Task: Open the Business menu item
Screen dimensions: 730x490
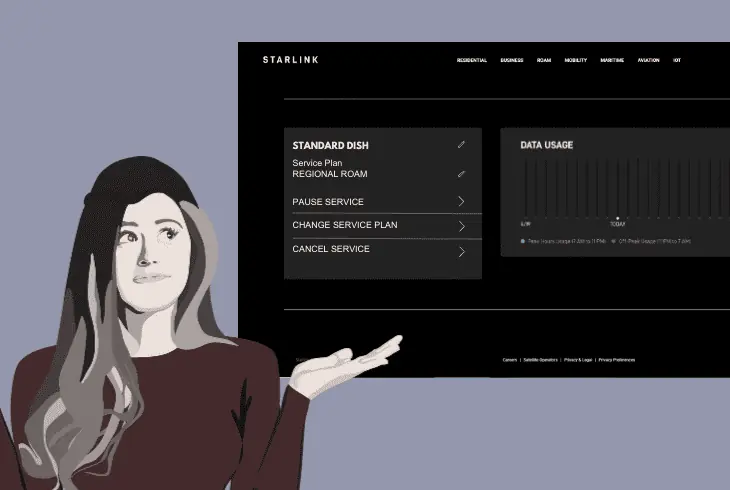Action: tap(512, 60)
